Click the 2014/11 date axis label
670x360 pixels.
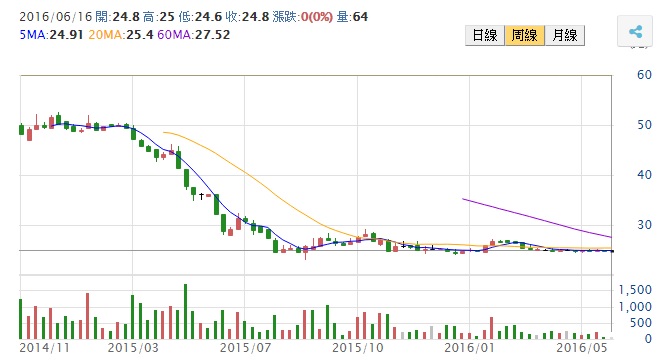pos(44,348)
